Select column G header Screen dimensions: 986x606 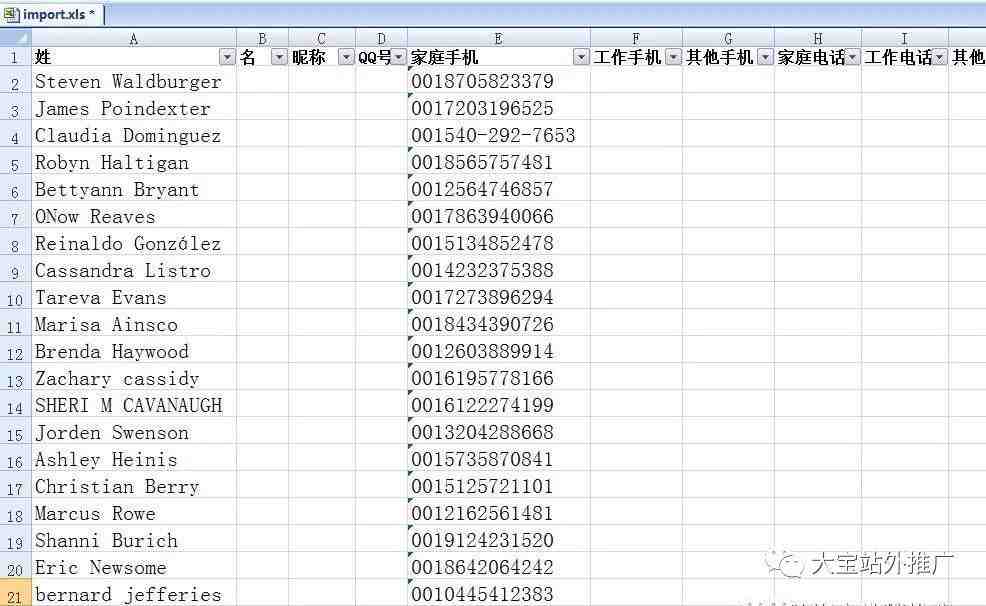click(728, 38)
